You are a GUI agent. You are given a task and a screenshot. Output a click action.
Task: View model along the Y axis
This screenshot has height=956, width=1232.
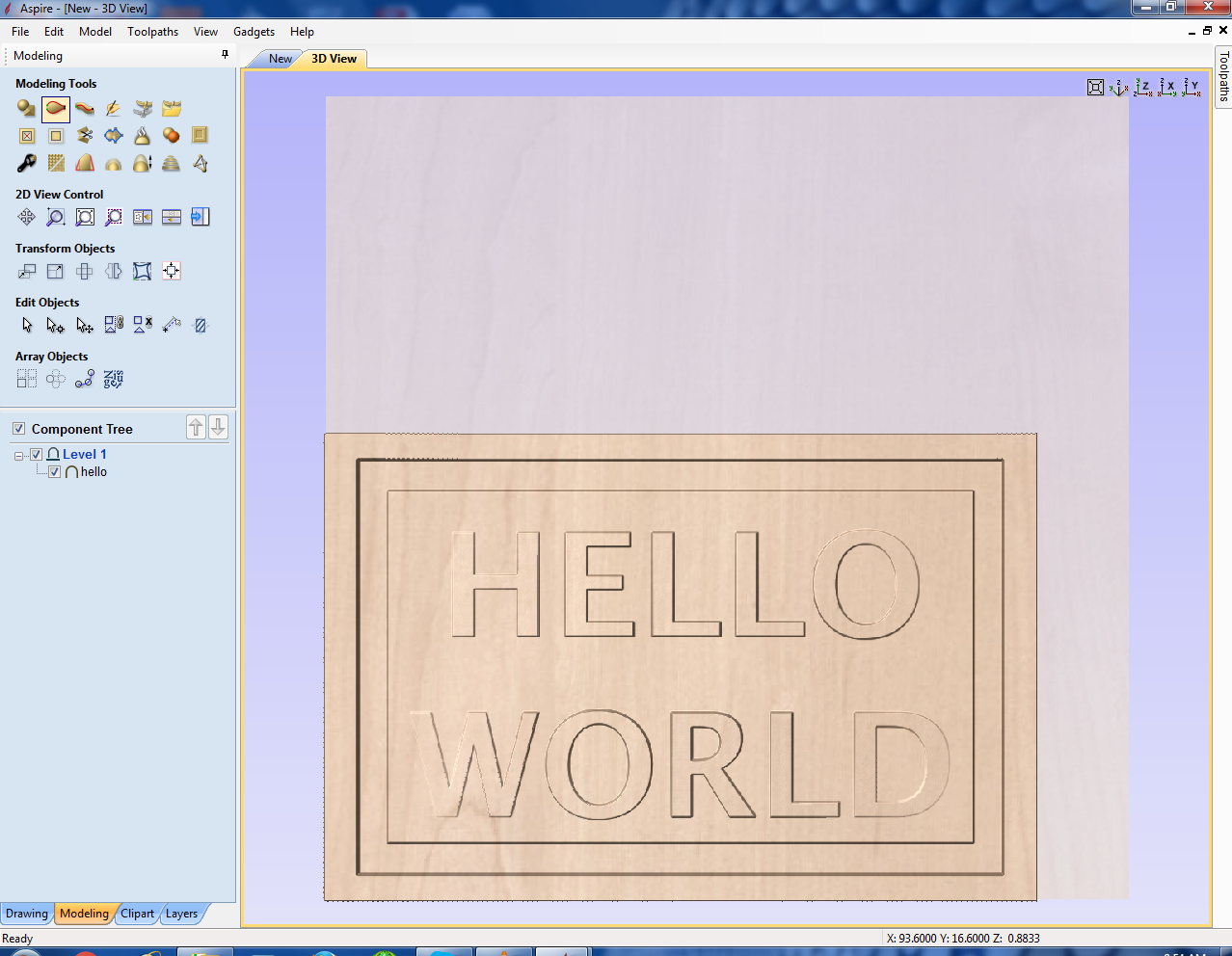1192,88
